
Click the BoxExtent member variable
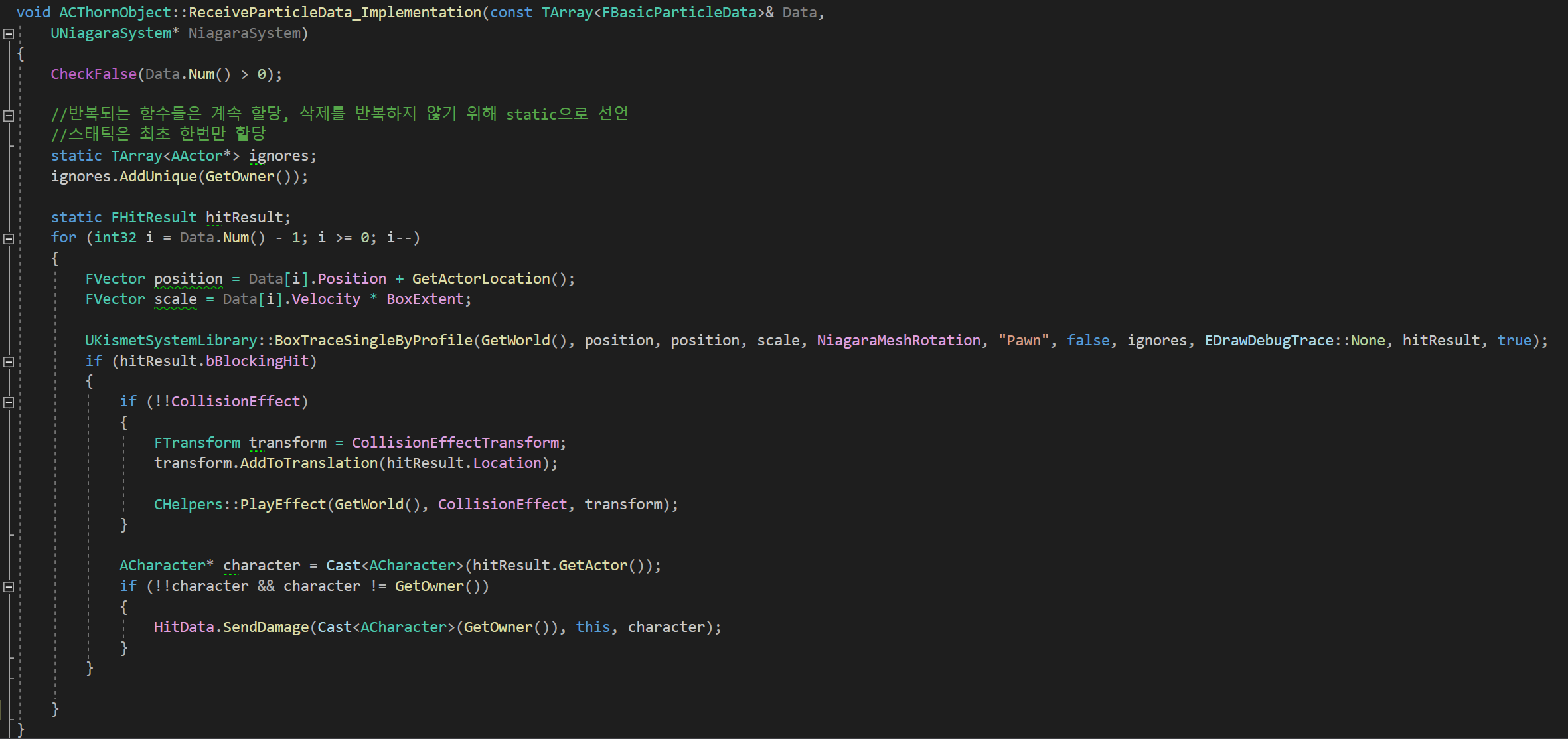(425, 299)
